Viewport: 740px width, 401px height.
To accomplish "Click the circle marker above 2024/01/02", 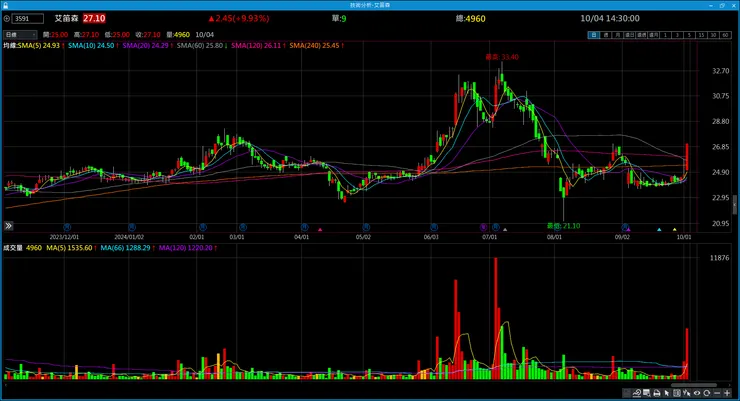I will click(132, 227).
